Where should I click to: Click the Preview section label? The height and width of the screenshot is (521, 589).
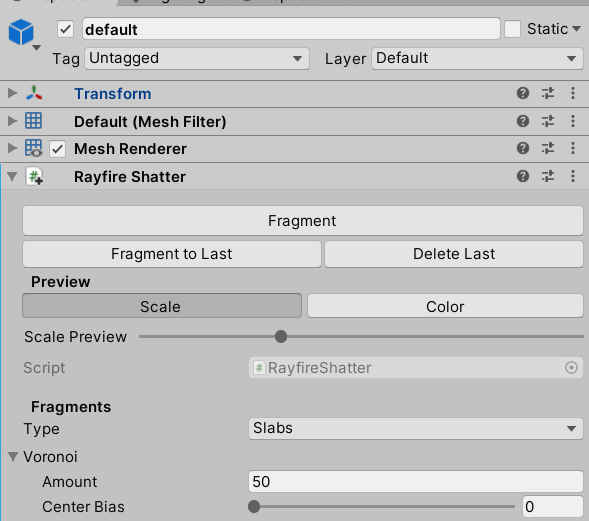tap(60, 282)
